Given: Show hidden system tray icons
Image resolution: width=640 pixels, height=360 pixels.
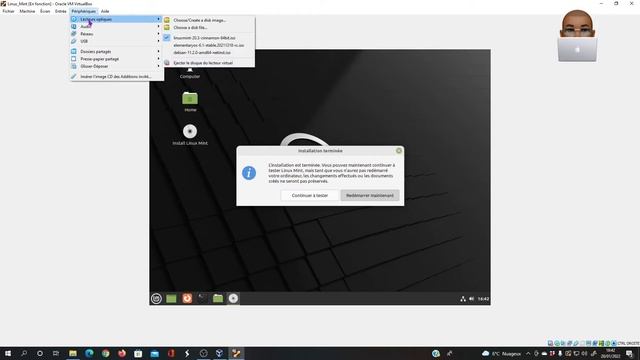Looking at the screenshot, I should [x=528, y=353].
